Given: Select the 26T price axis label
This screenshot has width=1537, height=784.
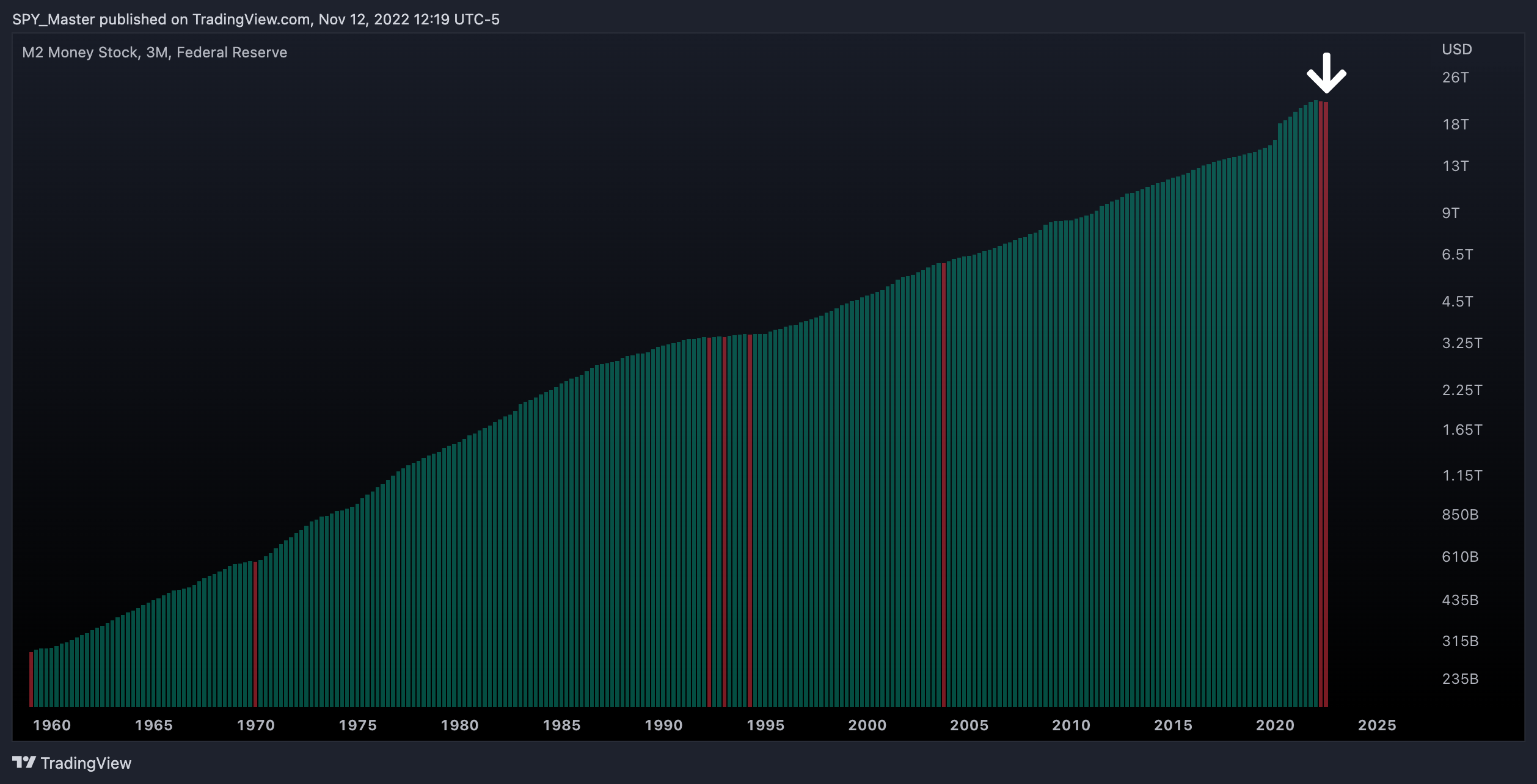Looking at the screenshot, I should 1456,78.
